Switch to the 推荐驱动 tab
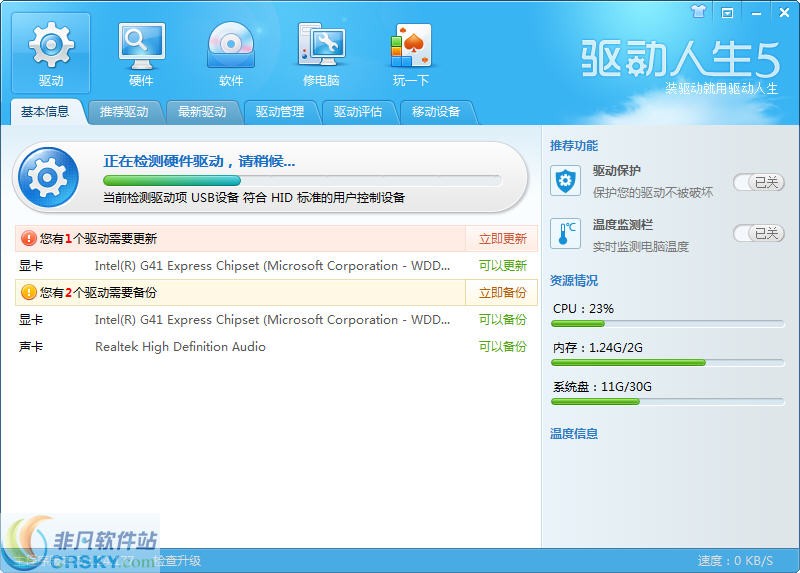 124,112
